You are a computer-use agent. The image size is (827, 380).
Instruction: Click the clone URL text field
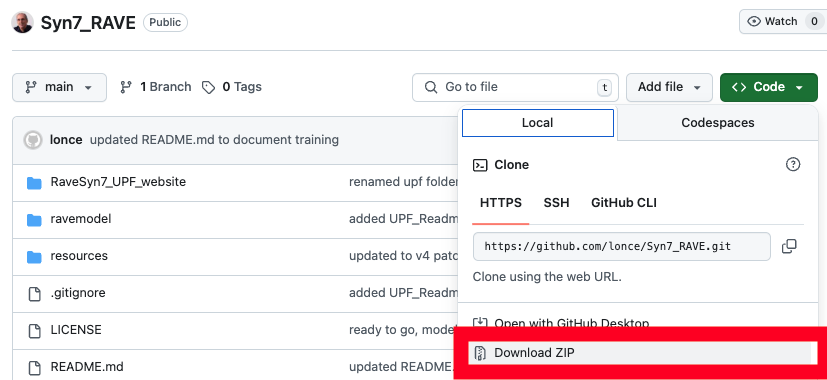click(x=622, y=246)
